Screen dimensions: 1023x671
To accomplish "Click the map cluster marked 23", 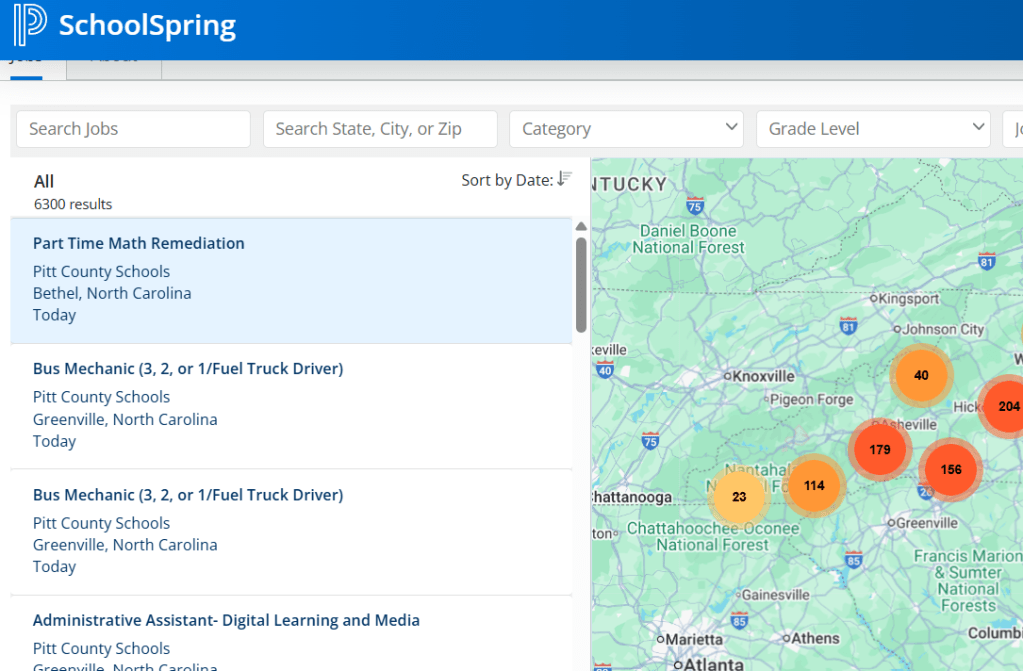I will tap(739, 496).
